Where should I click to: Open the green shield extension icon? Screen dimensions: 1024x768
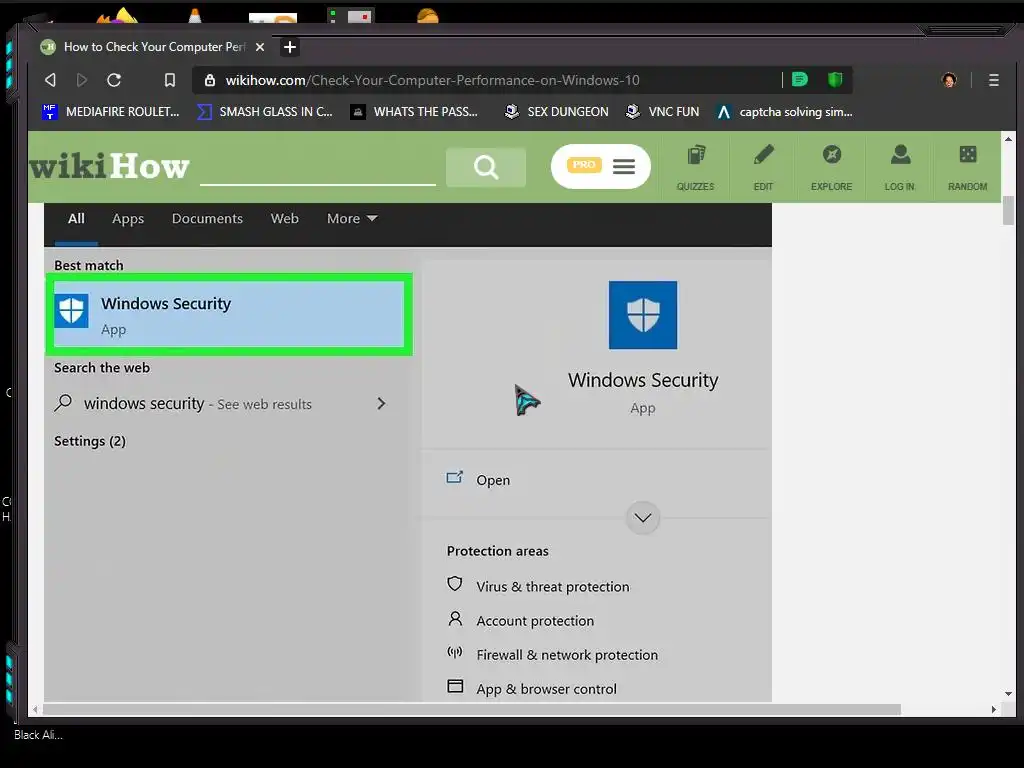[835, 80]
